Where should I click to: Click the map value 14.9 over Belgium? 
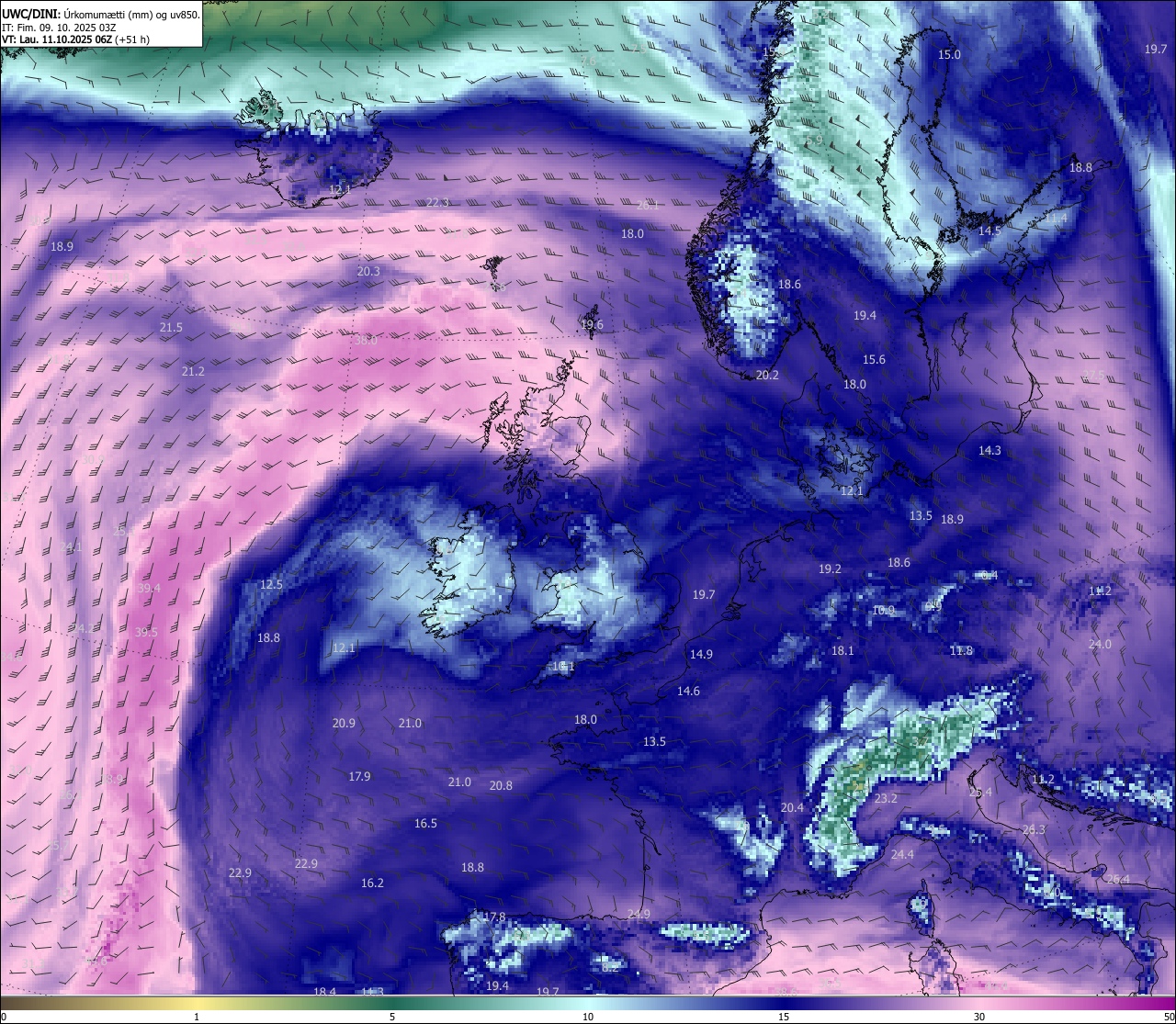tap(701, 655)
